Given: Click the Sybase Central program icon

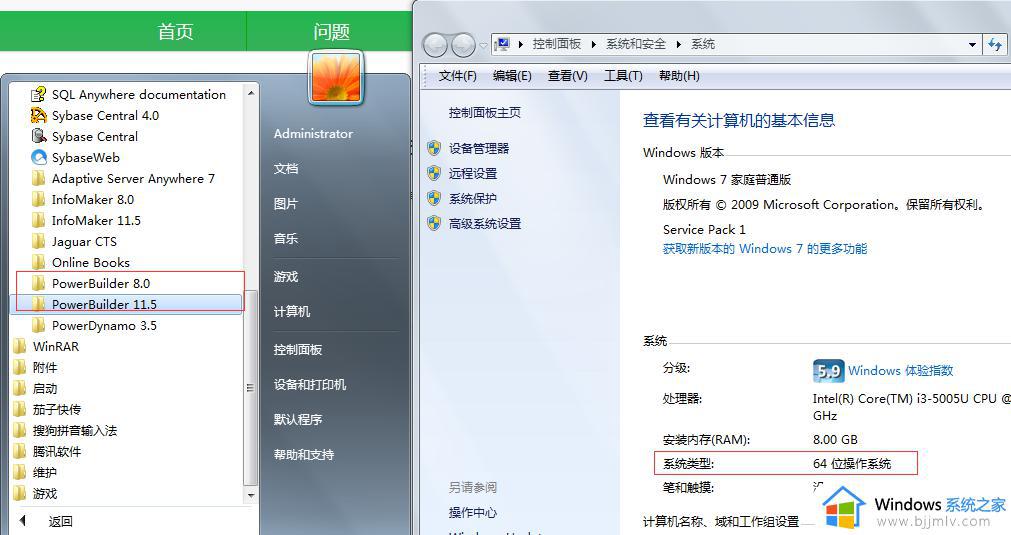Looking at the screenshot, I should coord(39,136).
